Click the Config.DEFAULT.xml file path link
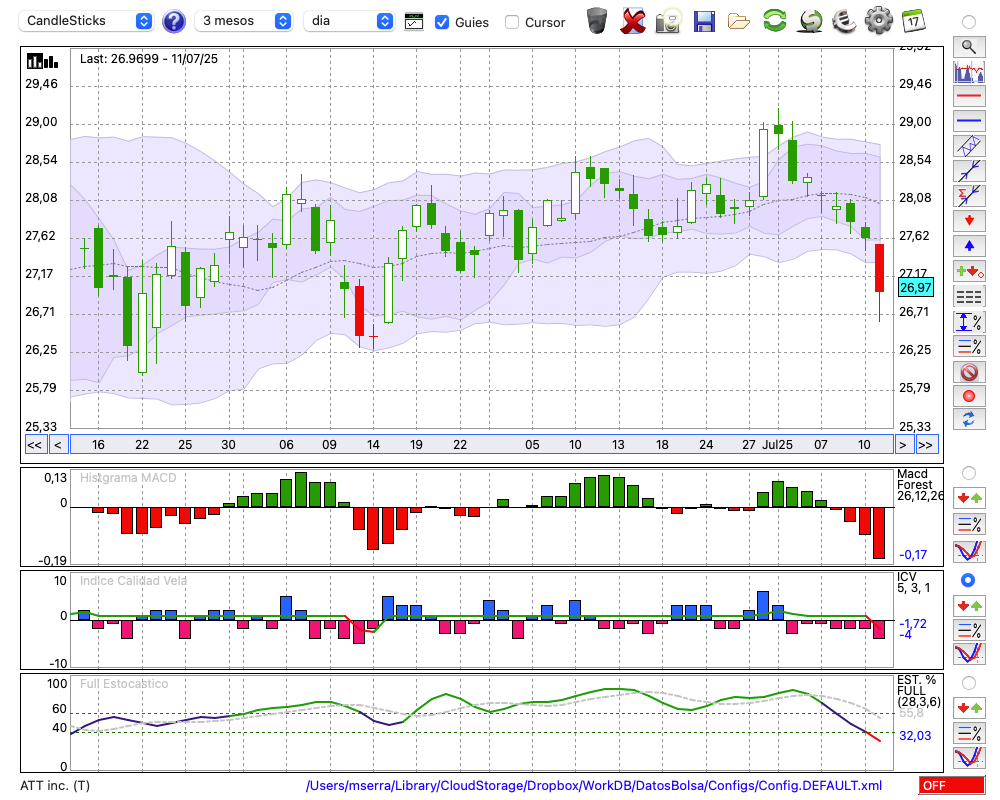Viewport: 1000px width, 800px height. click(x=594, y=786)
